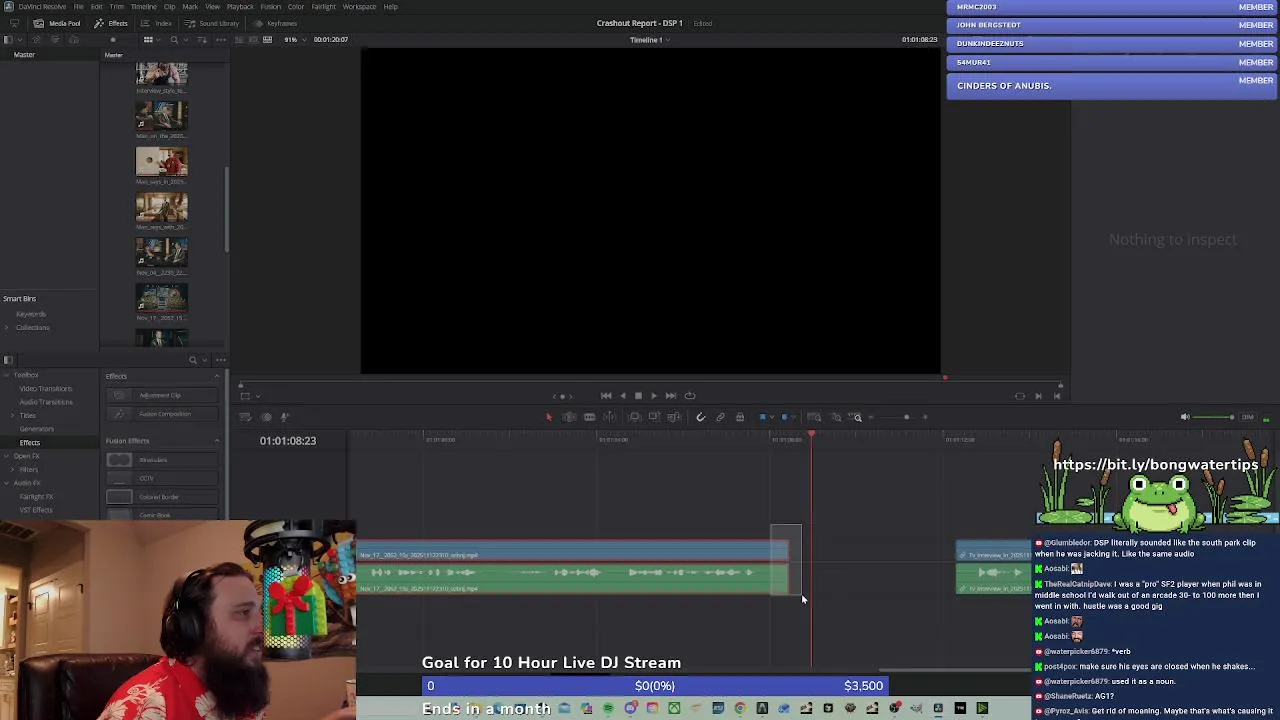The image size is (1280, 720).
Task: Open the Timeline menu
Action: coord(143,7)
